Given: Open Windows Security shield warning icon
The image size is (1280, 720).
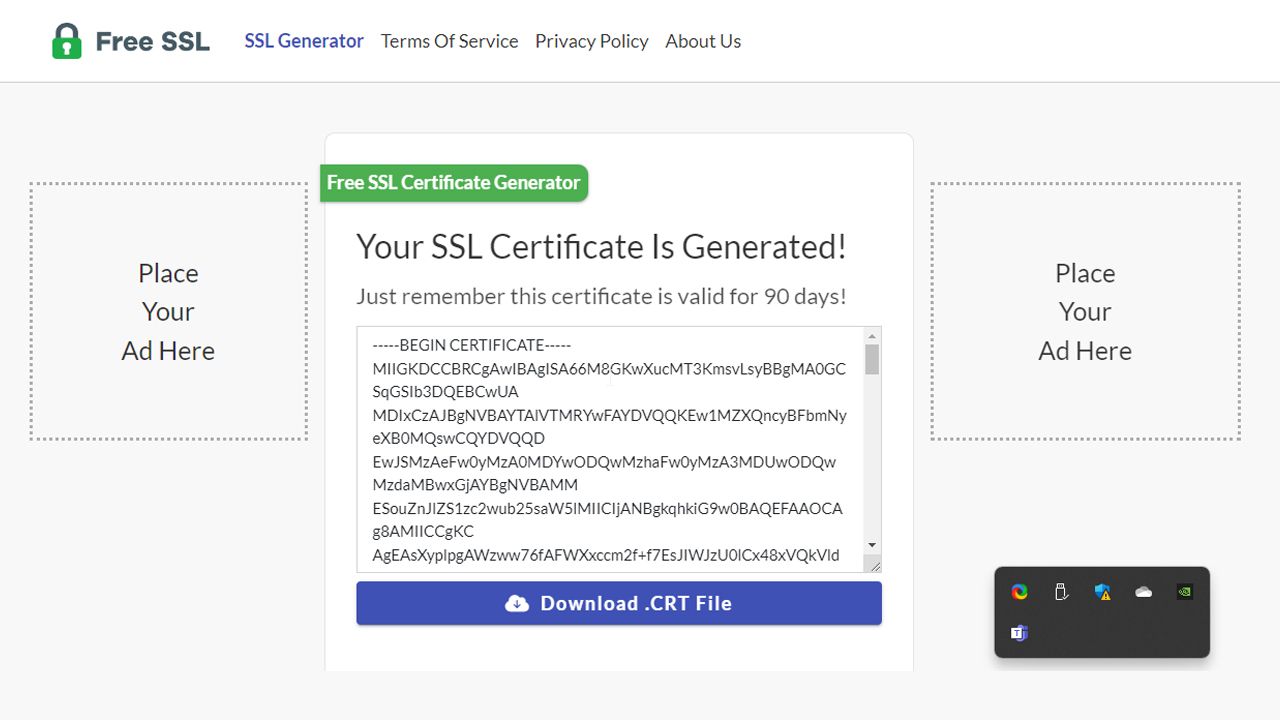Looking at the screenshot, I should [x=1102, y=592].
